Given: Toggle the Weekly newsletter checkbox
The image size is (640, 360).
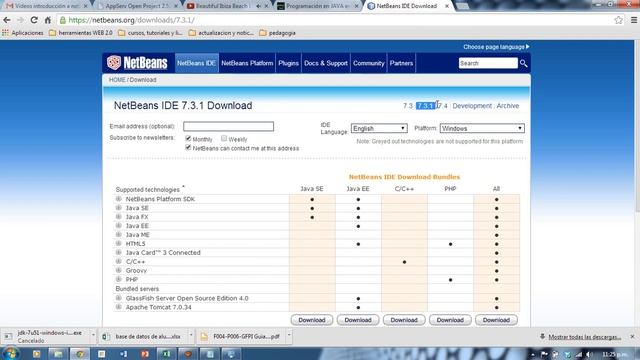Looking at the screenshot, I should (x=224, y=138).
